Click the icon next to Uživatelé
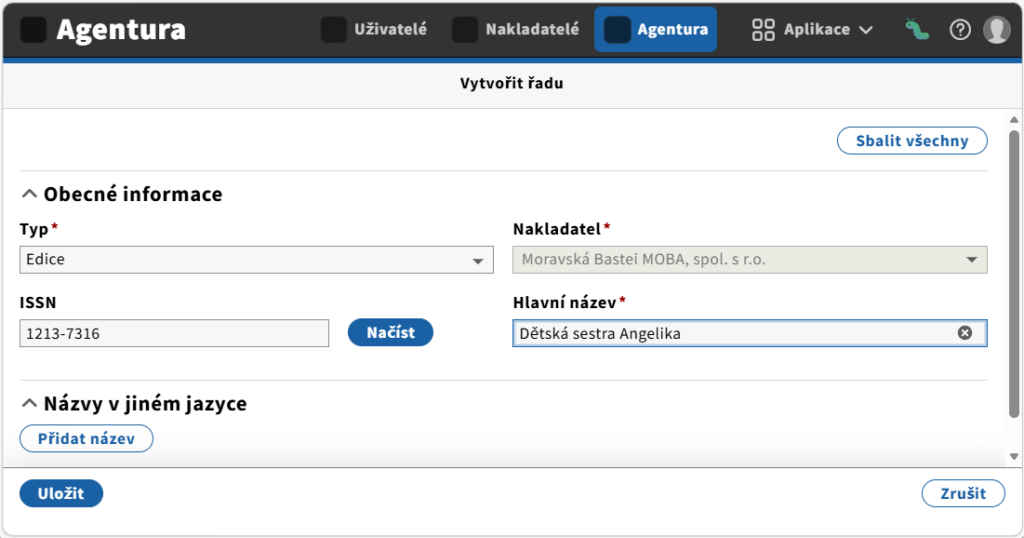The height and width of the screenshot is (538, 1024). 334,29
